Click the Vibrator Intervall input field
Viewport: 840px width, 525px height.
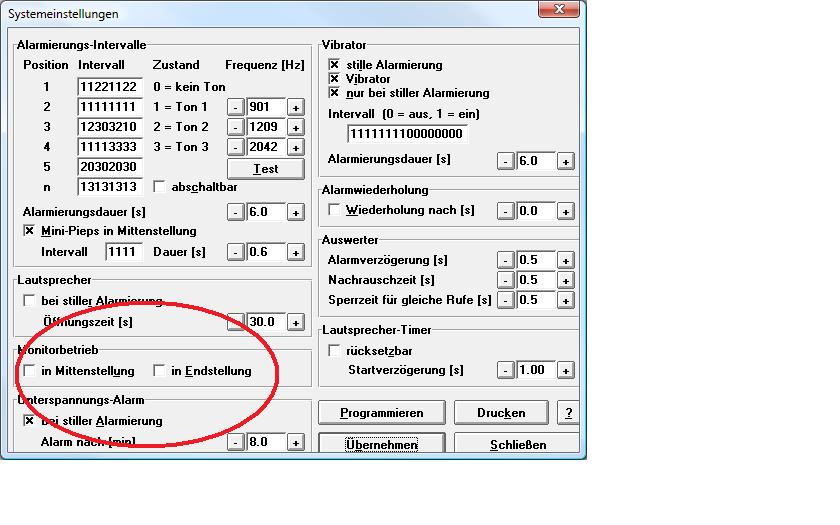(x=408, y=133)
